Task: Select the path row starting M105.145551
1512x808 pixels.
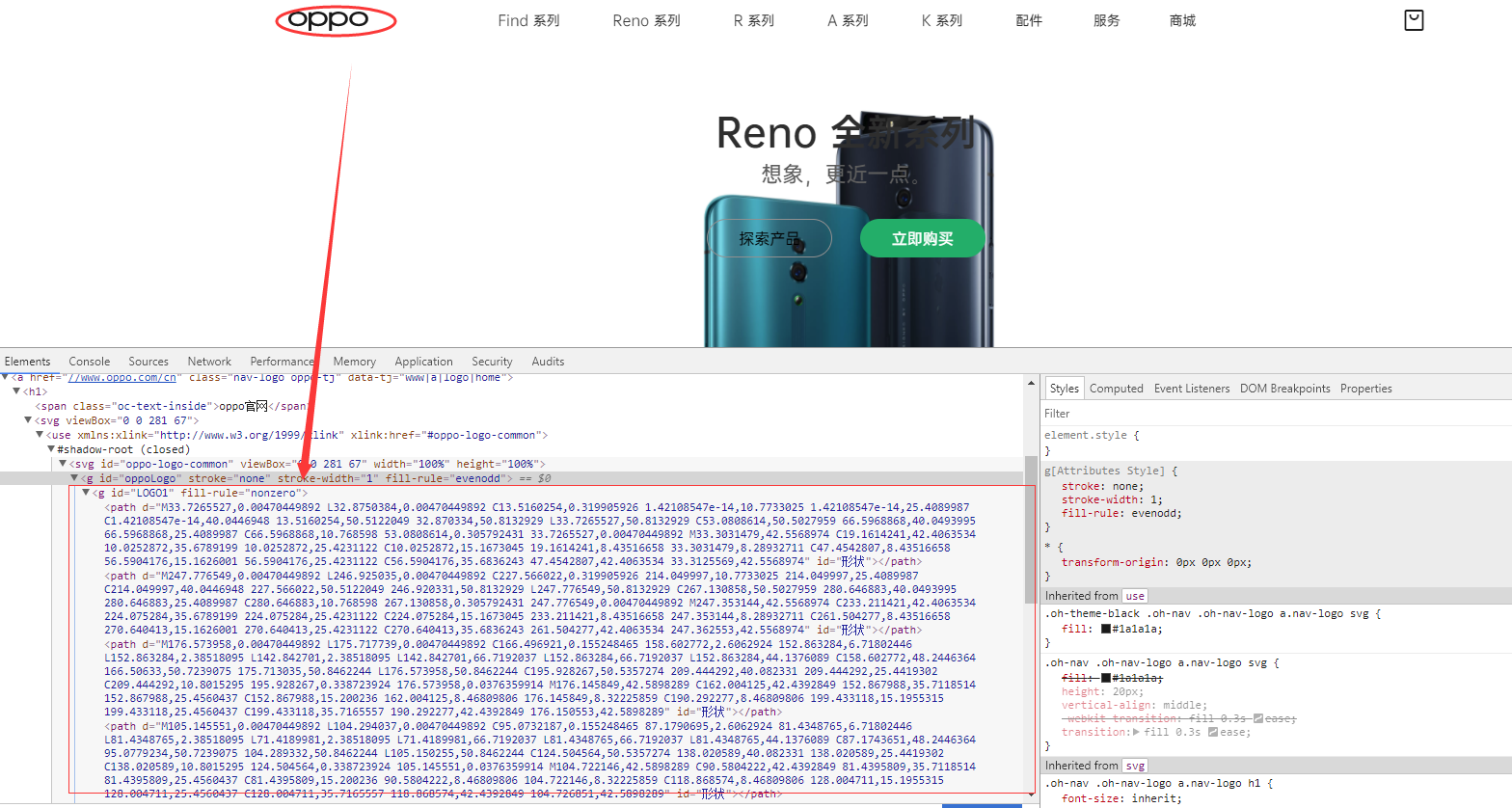Action: 540,760
